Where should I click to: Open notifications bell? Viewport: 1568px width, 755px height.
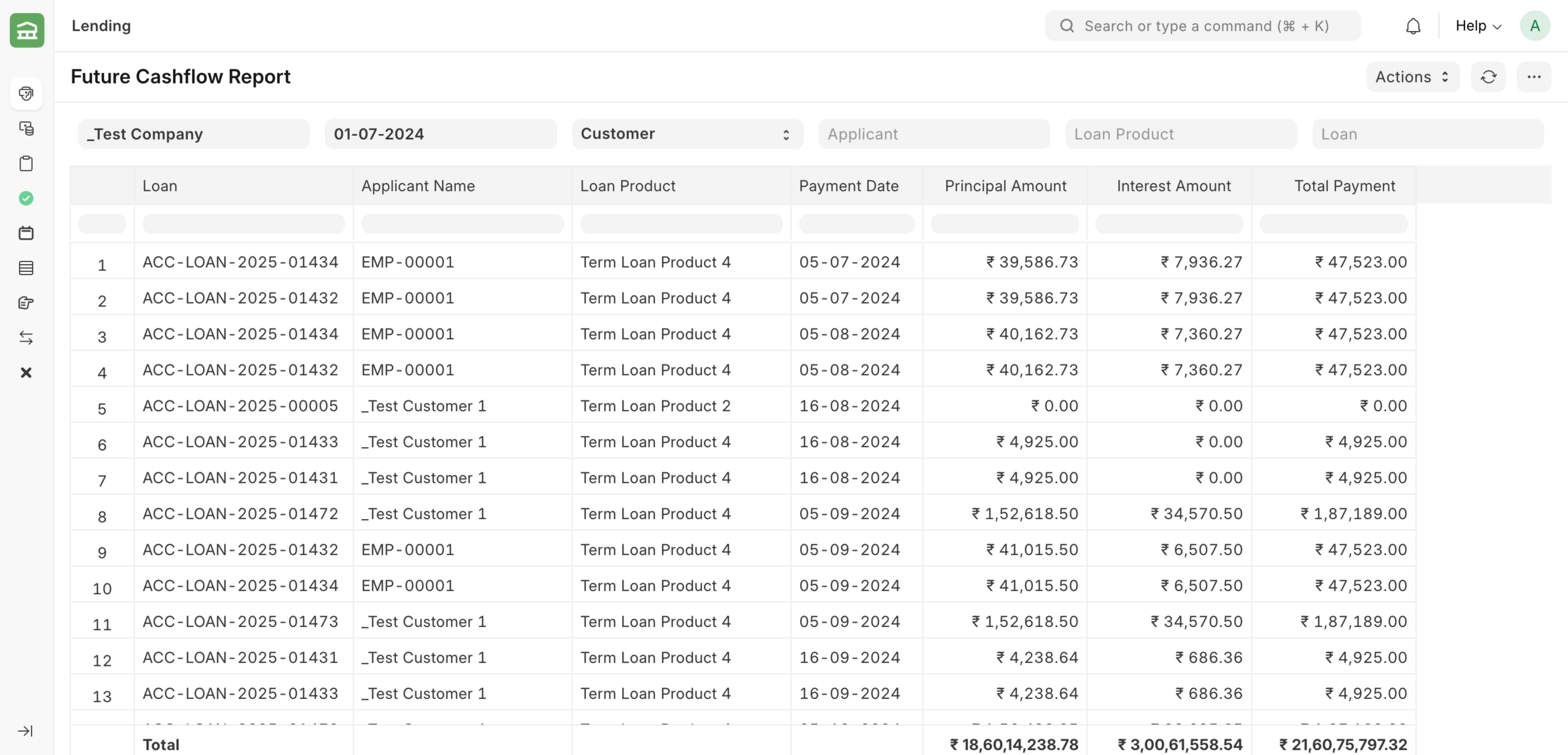[x=1413, y=26]
